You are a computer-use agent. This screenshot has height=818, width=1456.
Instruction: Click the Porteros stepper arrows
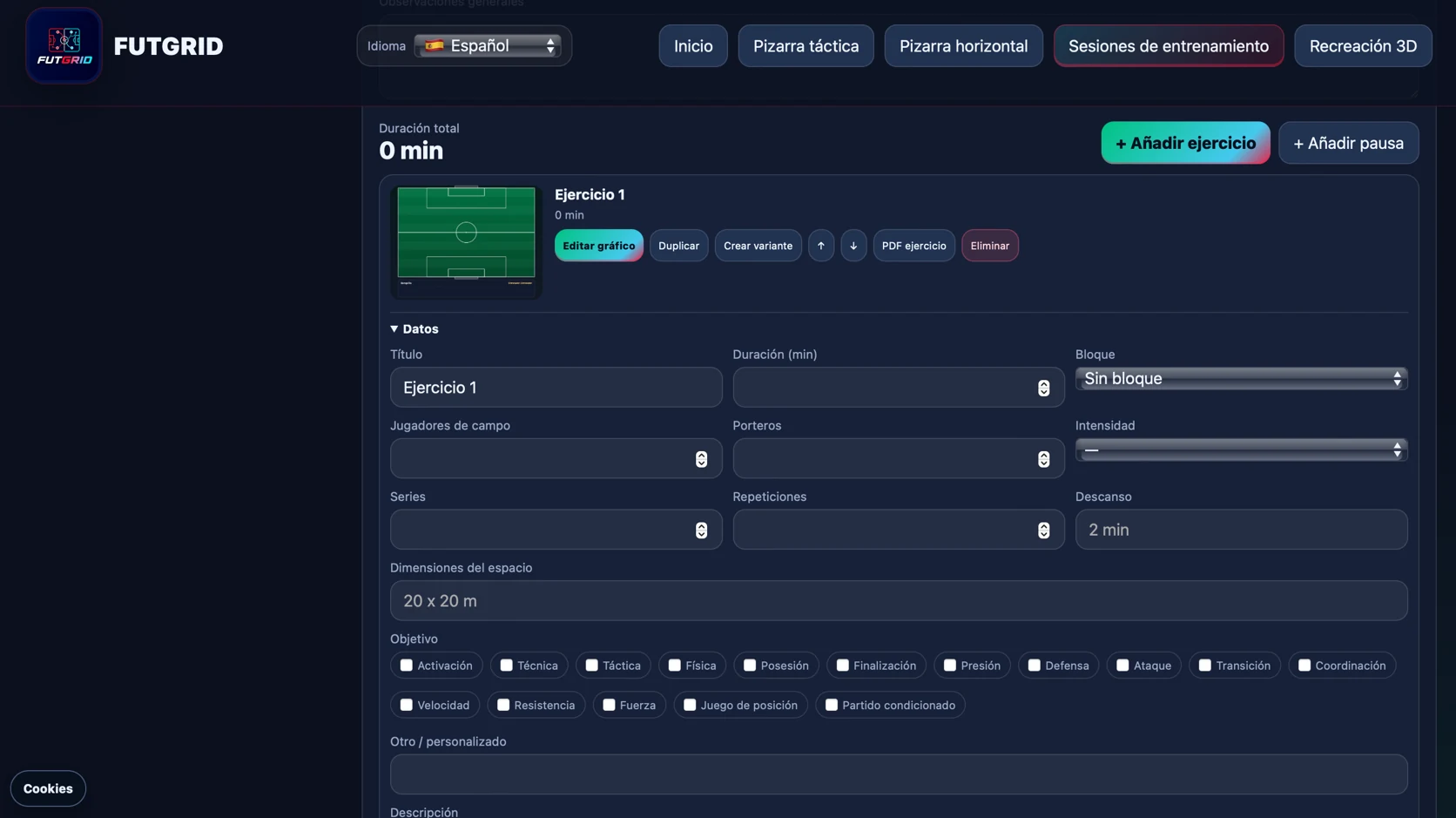(1043, 459)
